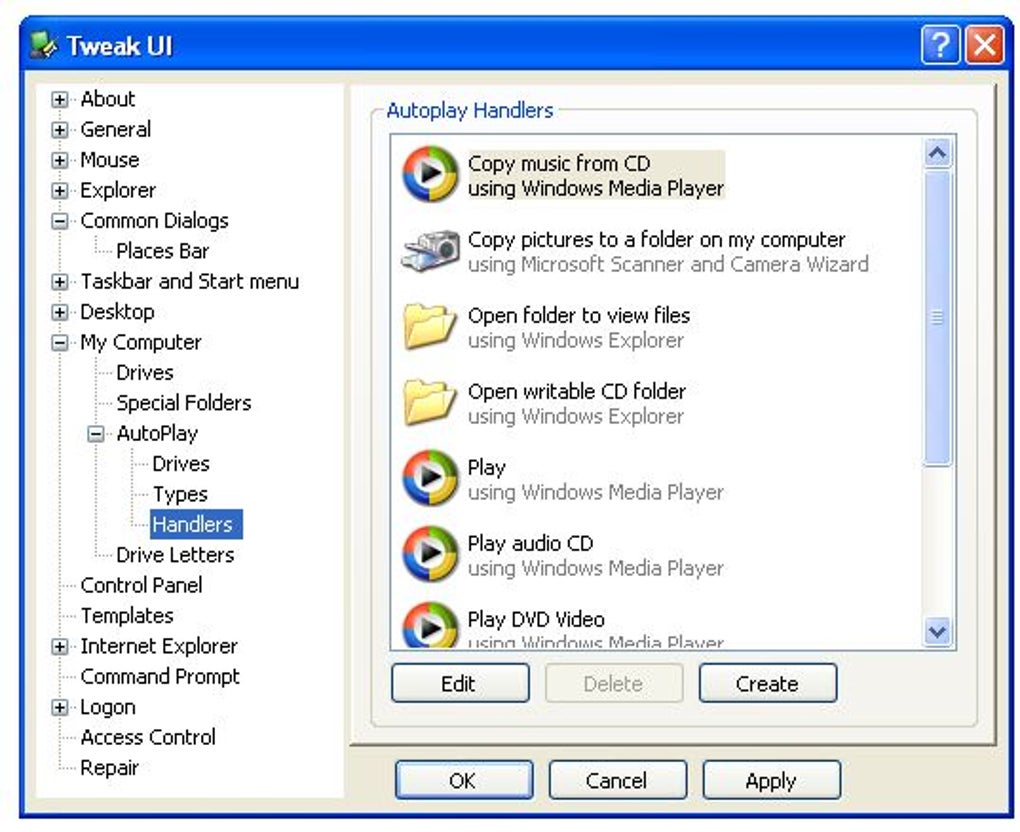
Task: Expand the Desktop tree node
Action: pyautogui.click(x=59, y=312)
